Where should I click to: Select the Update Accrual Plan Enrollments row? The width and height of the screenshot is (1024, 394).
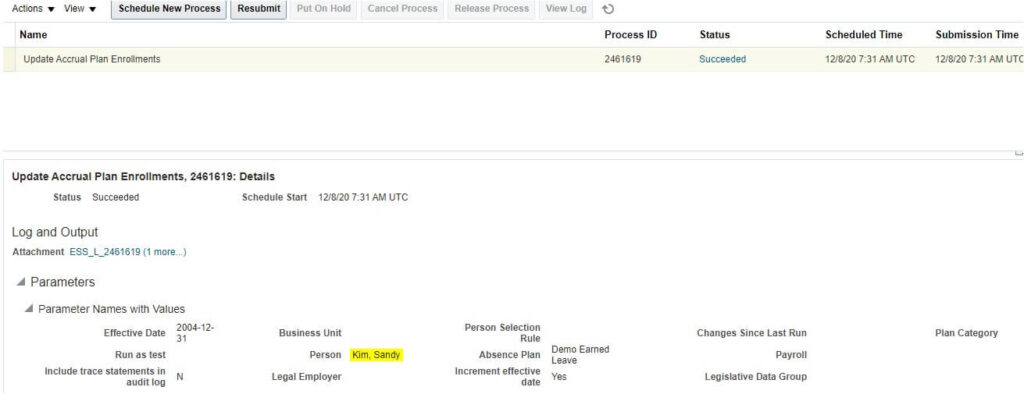point(512,59)
